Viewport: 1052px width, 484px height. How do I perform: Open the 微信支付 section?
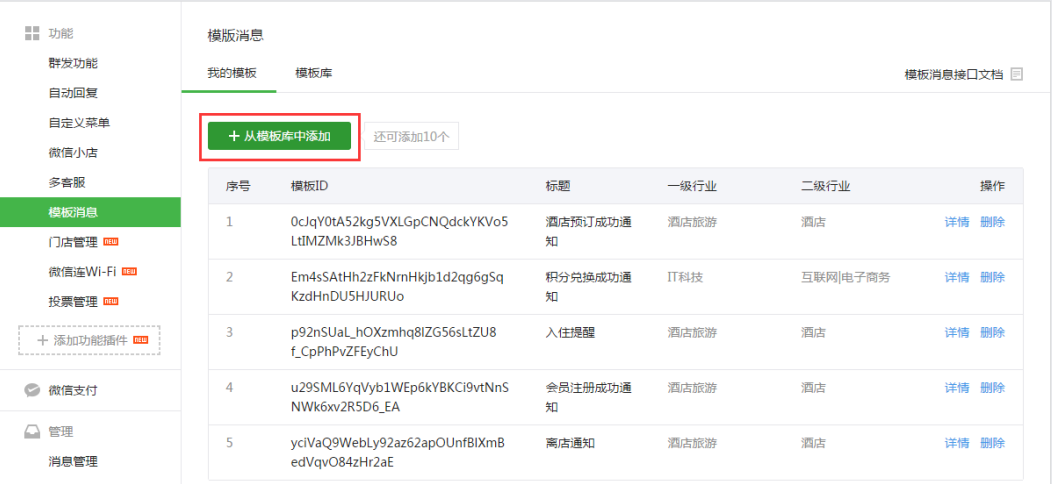(73, 390)
